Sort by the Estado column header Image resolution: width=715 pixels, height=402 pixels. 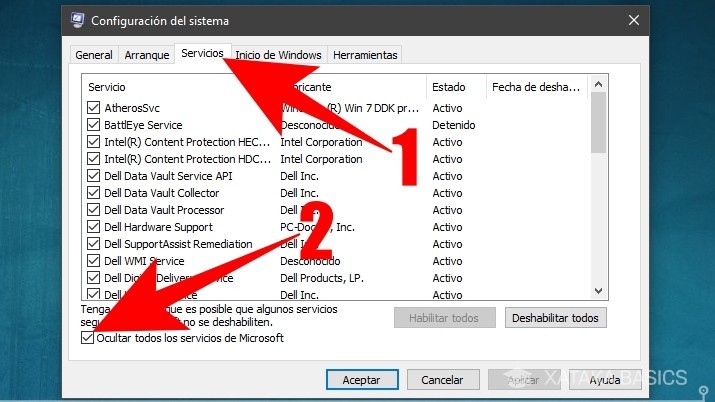point(449,87)
